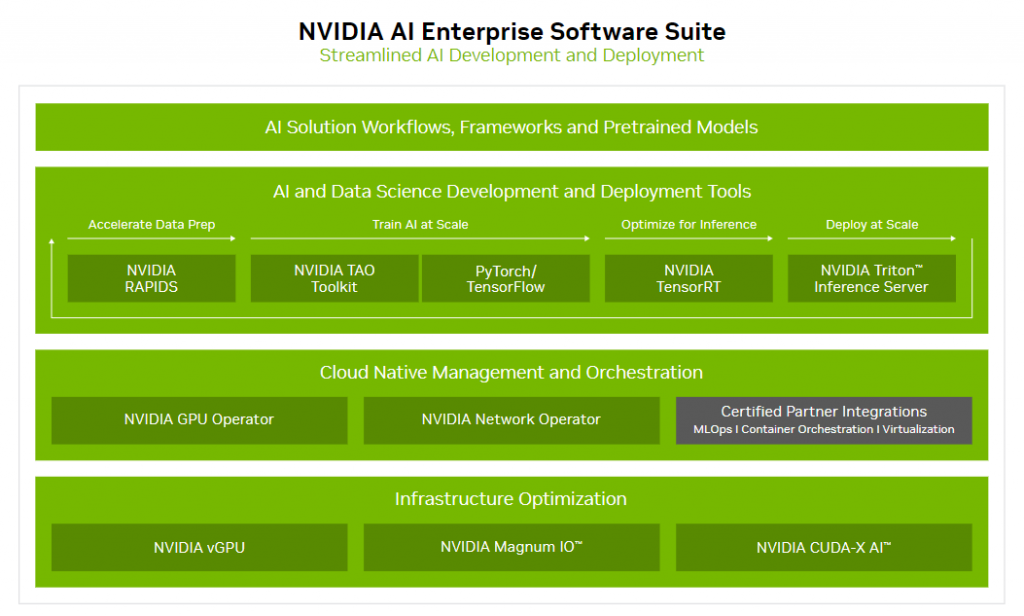Select the Deploy at Scale stage
The height and width of the screenshot is (616, 1024).
click(871, 224)
